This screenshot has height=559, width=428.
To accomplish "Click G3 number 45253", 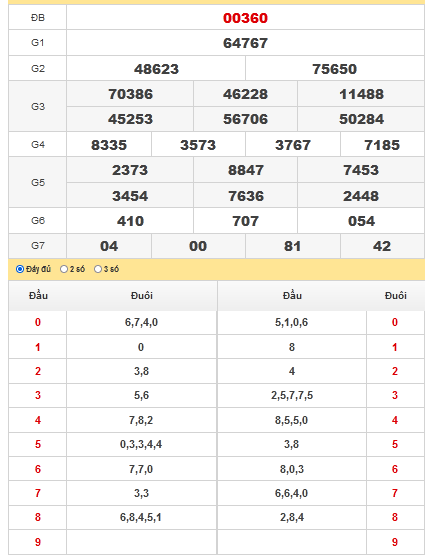I will [130, 119].
